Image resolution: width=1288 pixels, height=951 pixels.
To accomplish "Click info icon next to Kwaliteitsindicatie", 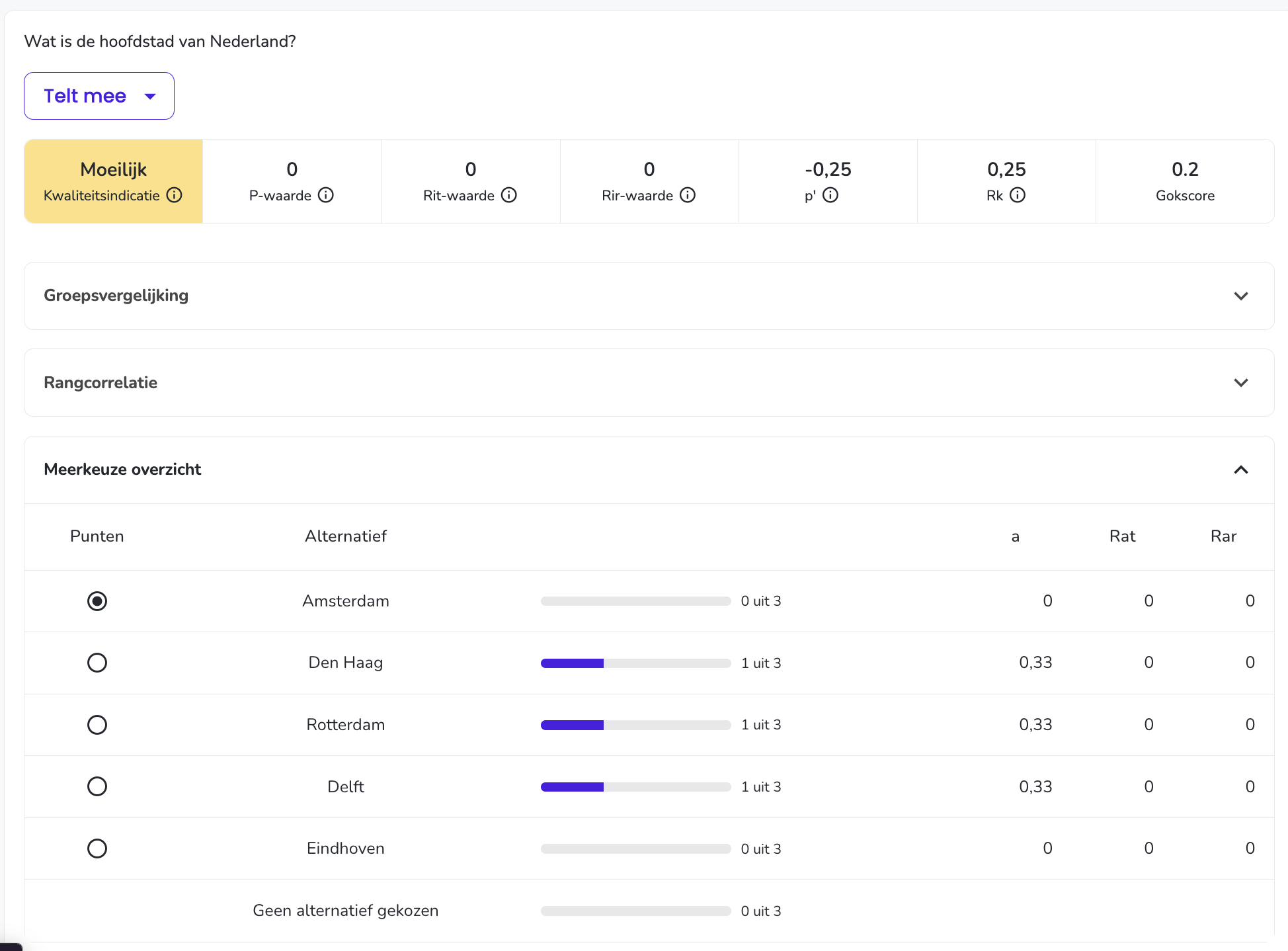I will click(x=175, y=195).
